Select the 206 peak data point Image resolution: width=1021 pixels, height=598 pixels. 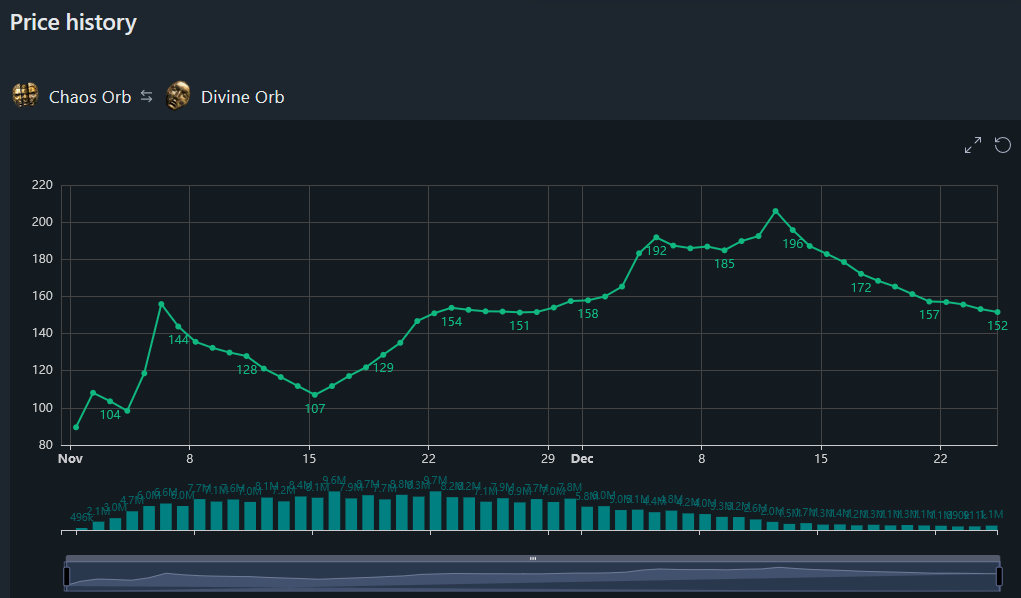pos(776,211)
